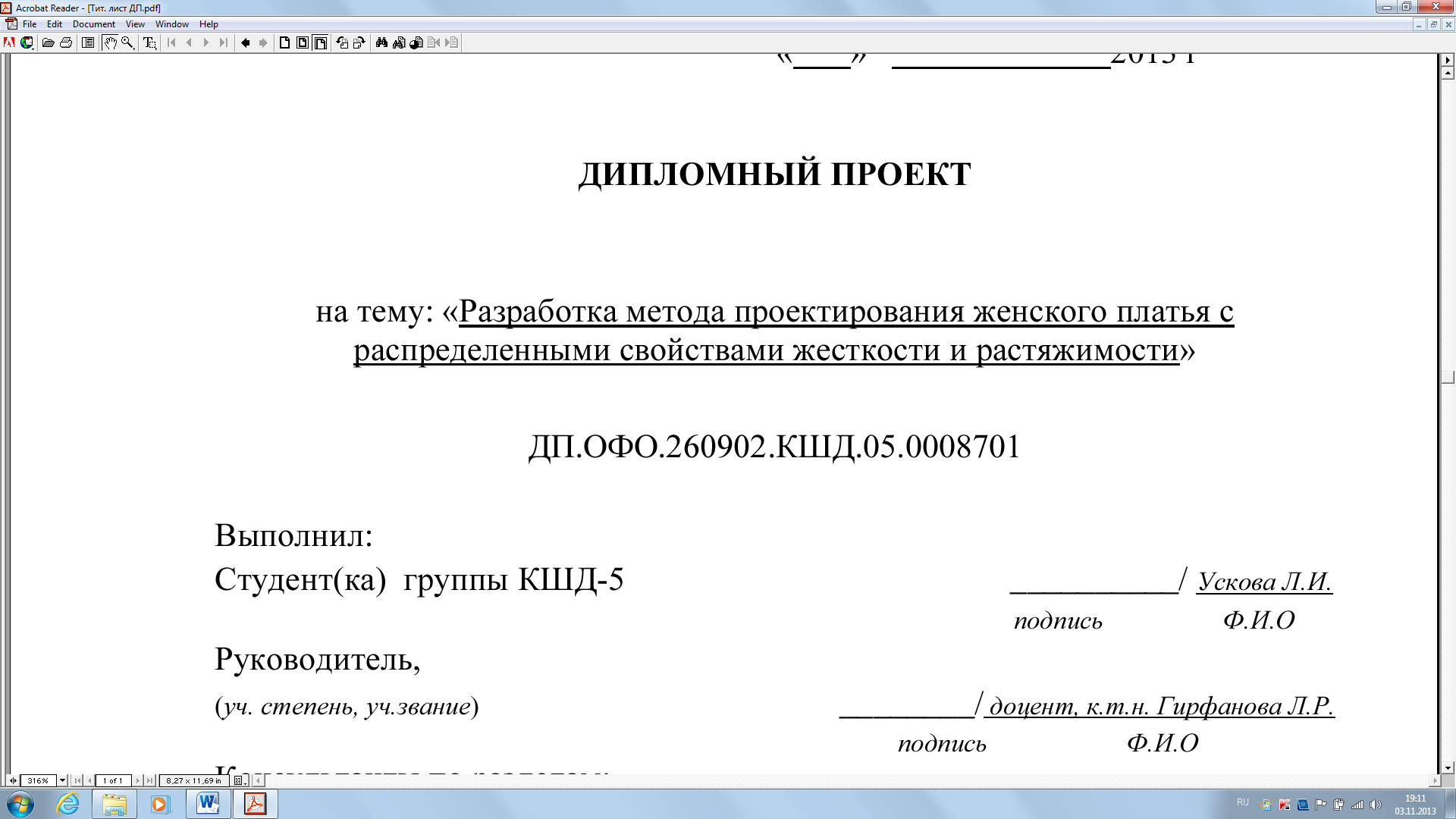Go to first page toolbar arrow
The width and height of the screenshot is (1456, 819).
point(171,42)
